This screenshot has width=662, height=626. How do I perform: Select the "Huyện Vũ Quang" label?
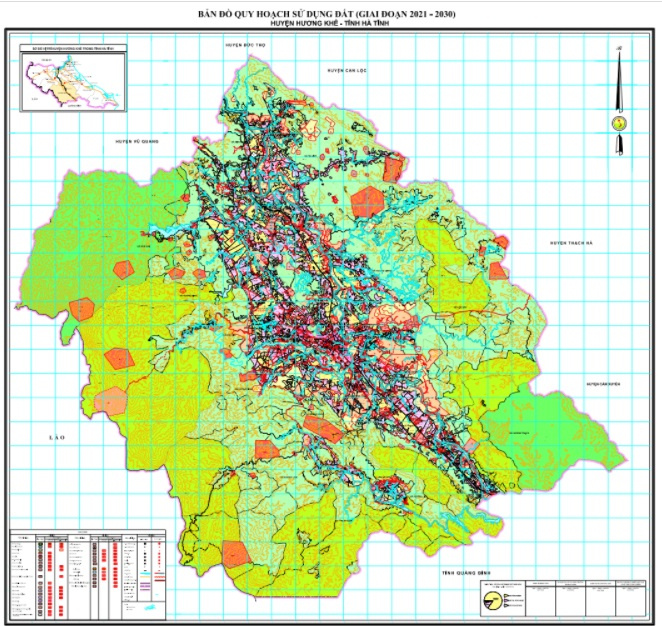pyautogui.click(x=137, y=141)
